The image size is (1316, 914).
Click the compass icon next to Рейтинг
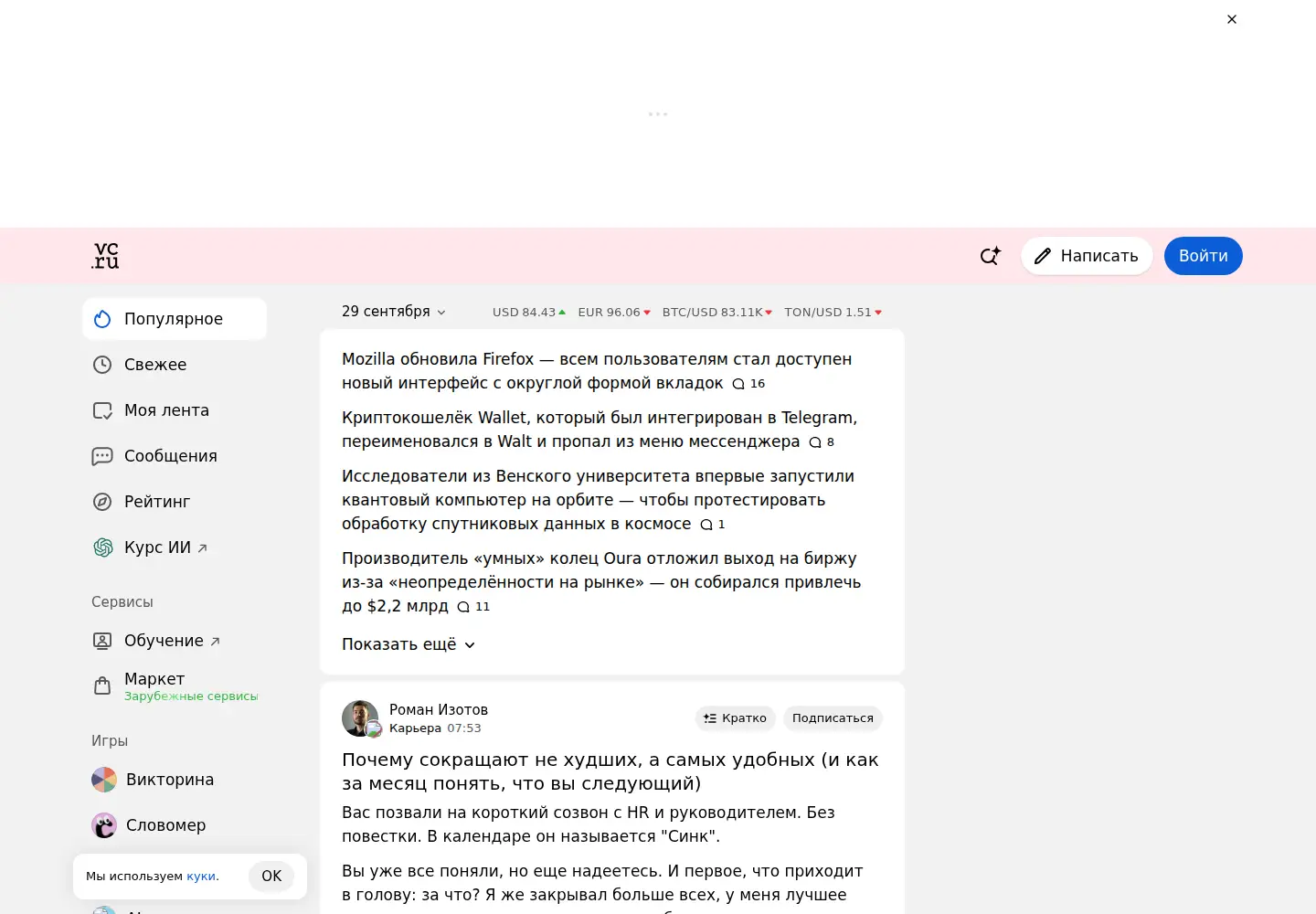point(102,502)
